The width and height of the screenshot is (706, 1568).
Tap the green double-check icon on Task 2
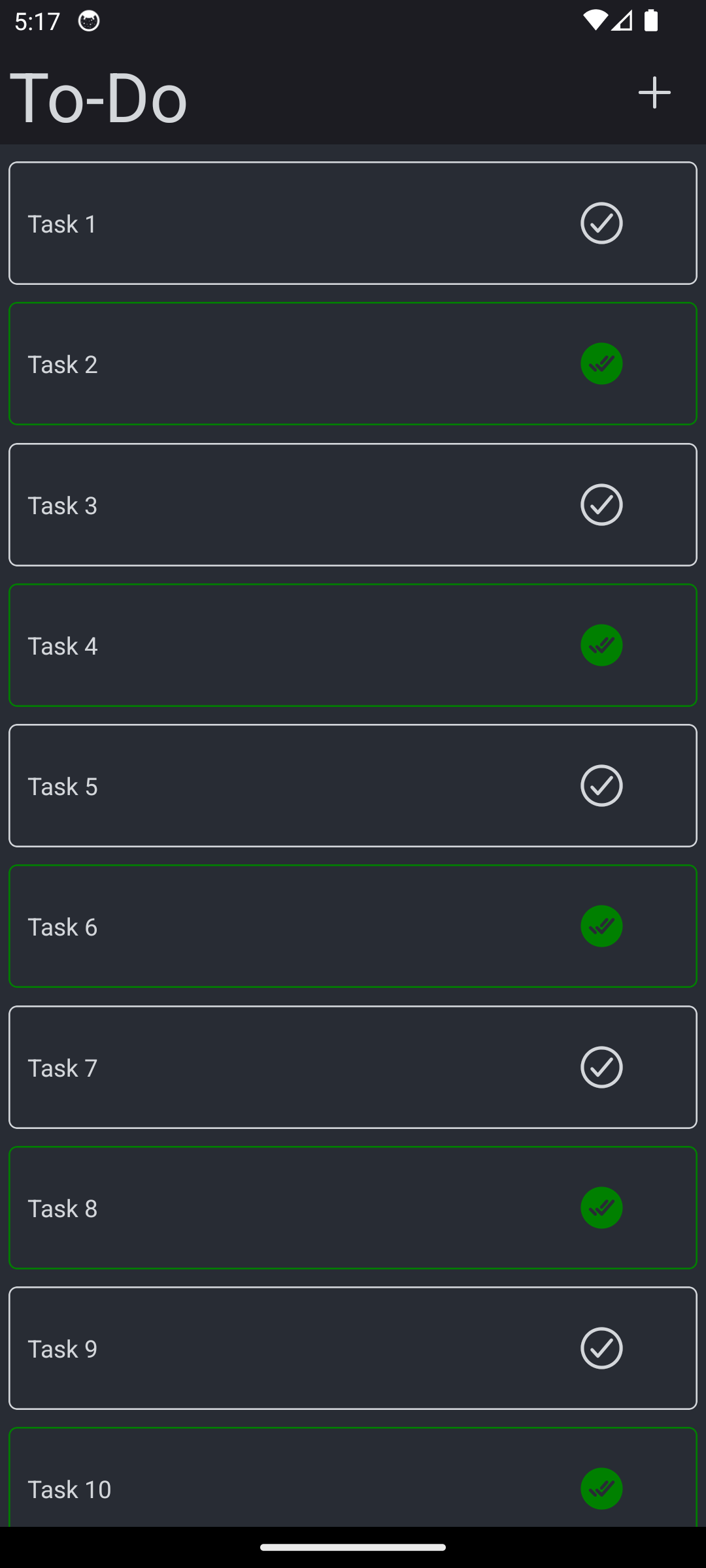[601, 363]
